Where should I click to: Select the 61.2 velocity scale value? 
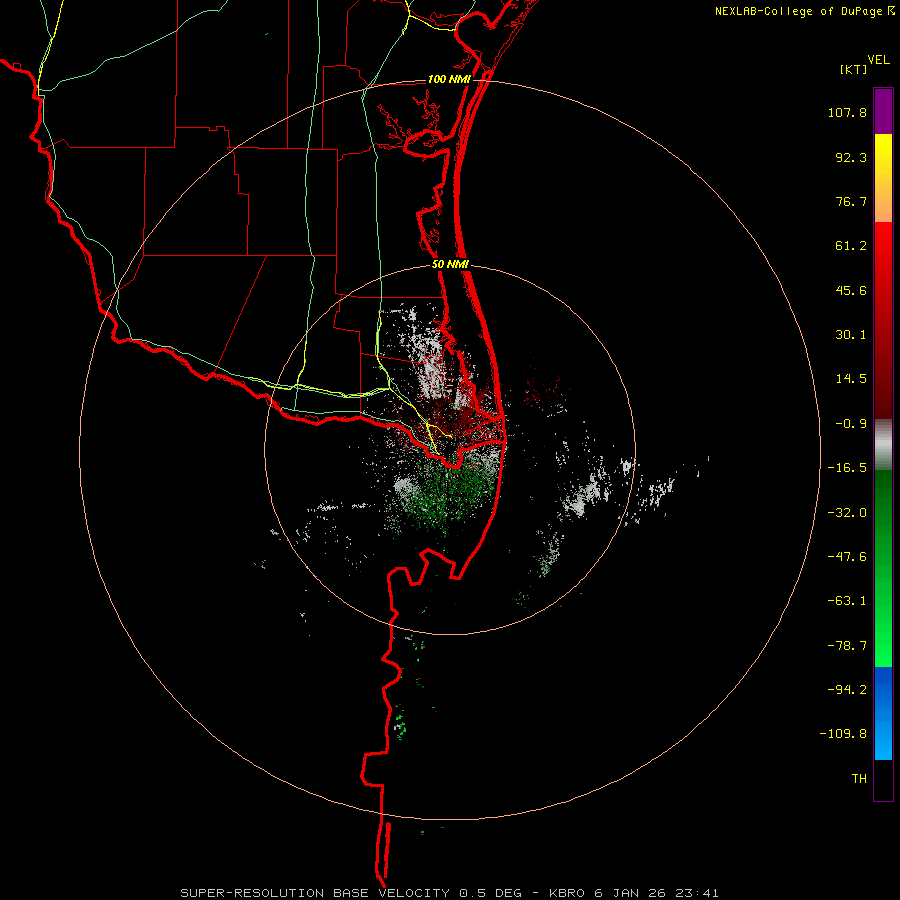pyautogui.click(x=851, y=246)
